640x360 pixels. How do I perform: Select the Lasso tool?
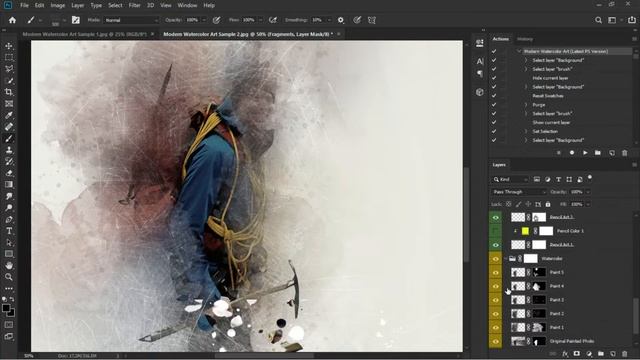tap(9, 69)
